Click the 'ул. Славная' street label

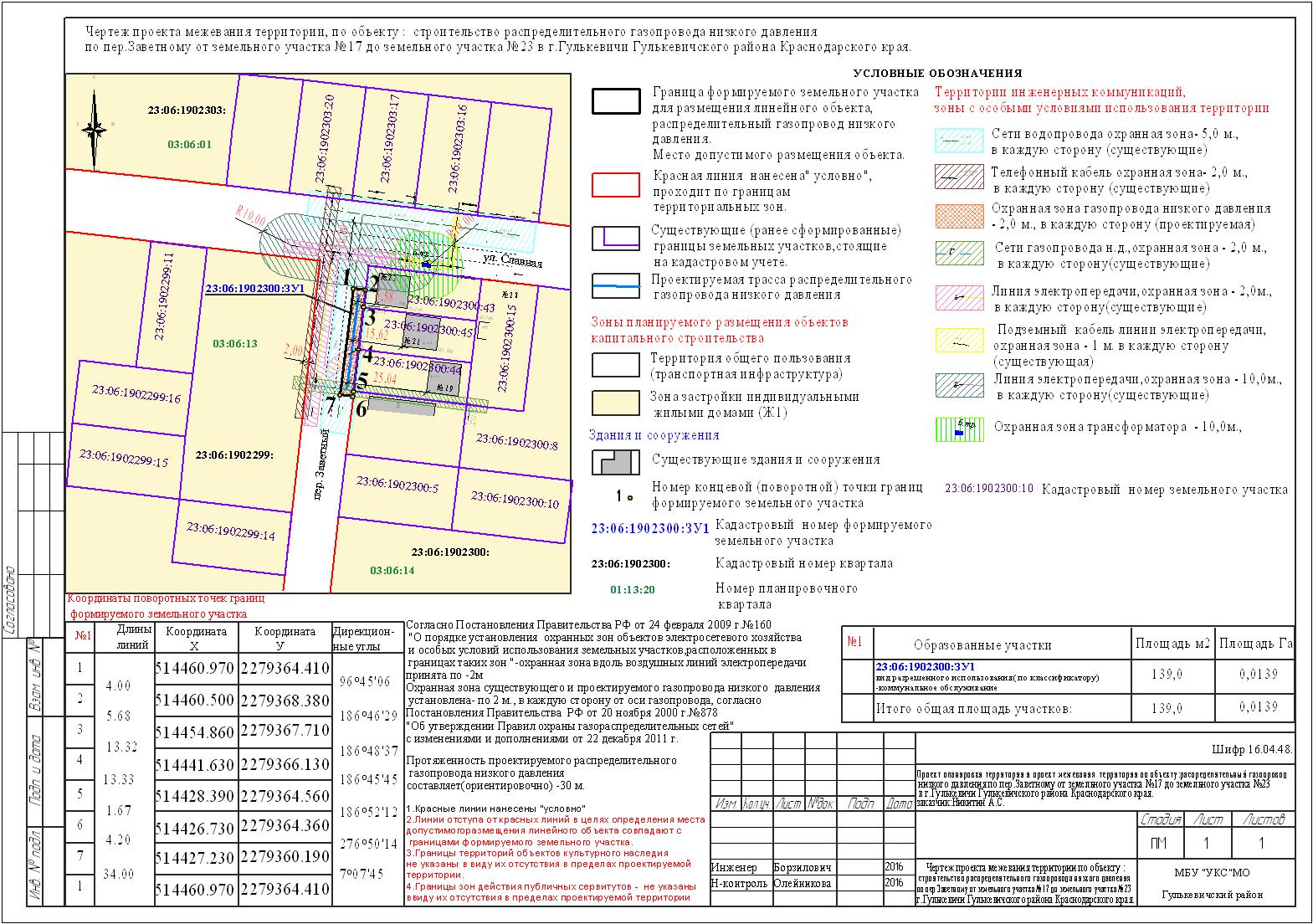coord(513,261)
